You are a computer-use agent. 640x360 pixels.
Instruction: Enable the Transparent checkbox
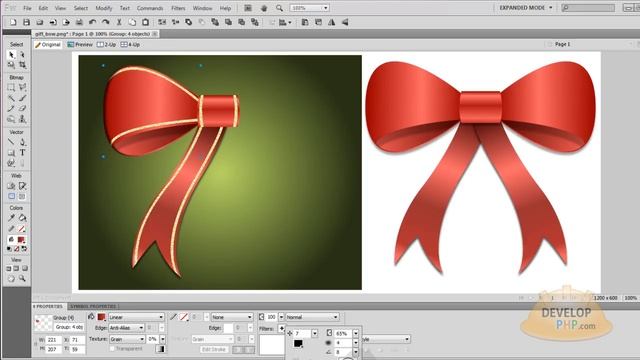click(x=112, y=349)
